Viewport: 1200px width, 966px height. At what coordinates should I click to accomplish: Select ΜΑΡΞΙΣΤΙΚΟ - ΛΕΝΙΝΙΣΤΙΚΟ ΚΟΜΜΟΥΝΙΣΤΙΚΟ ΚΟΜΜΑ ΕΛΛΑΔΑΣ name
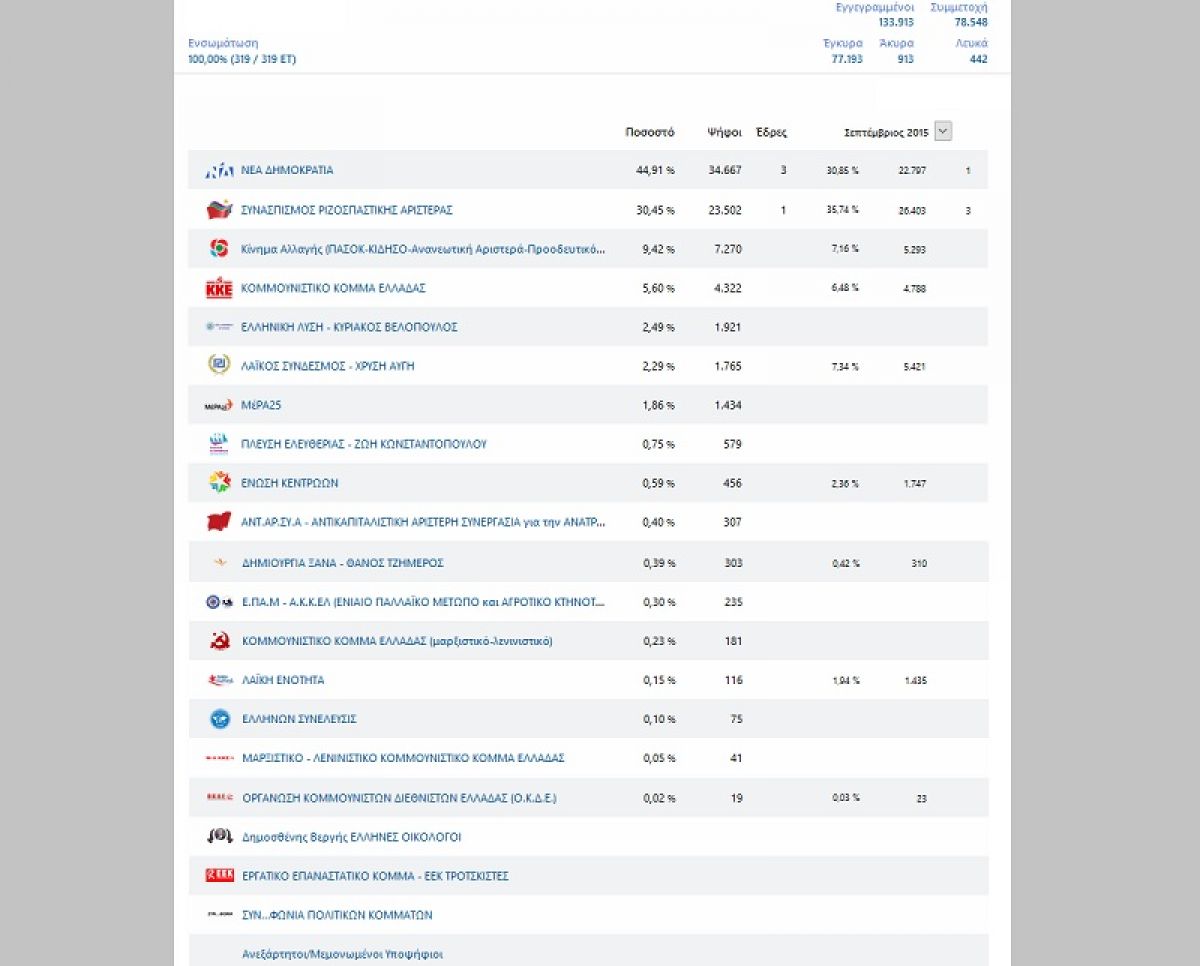click(403, 758)
